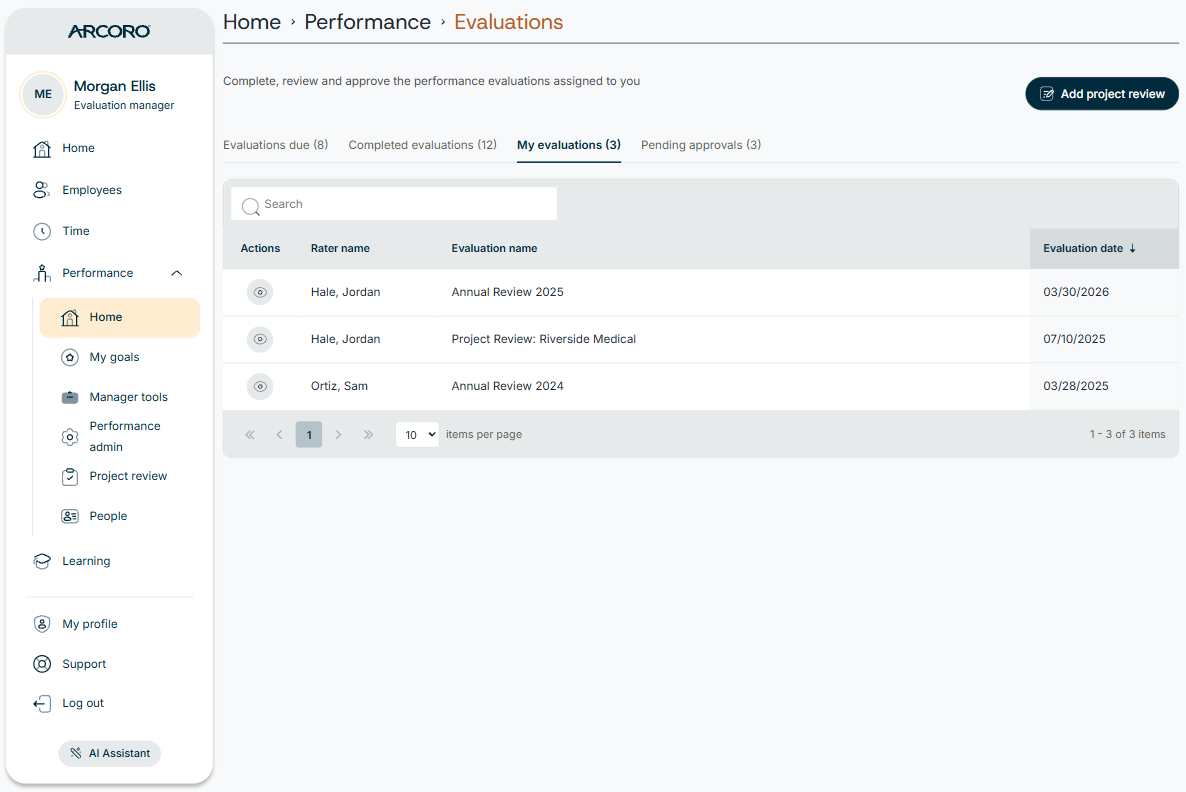Click the Home house icon in main sidebar

click(42, 148)
